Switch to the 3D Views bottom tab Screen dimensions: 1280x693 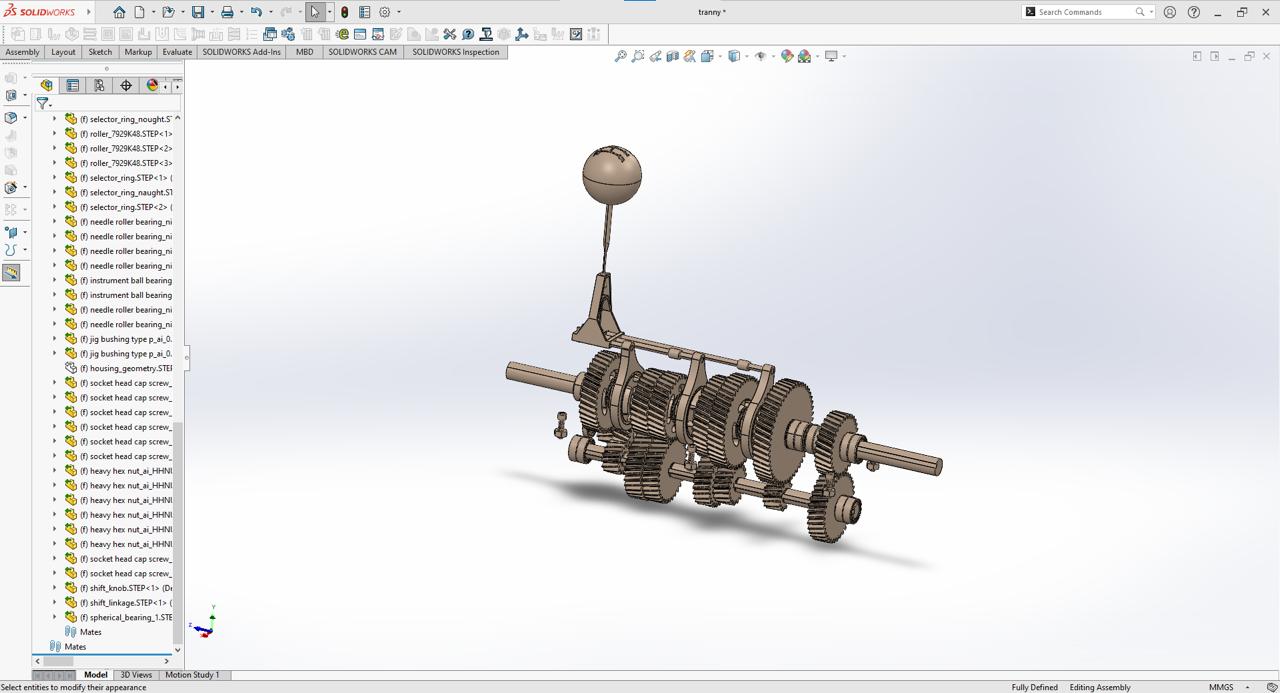(136, 675)
